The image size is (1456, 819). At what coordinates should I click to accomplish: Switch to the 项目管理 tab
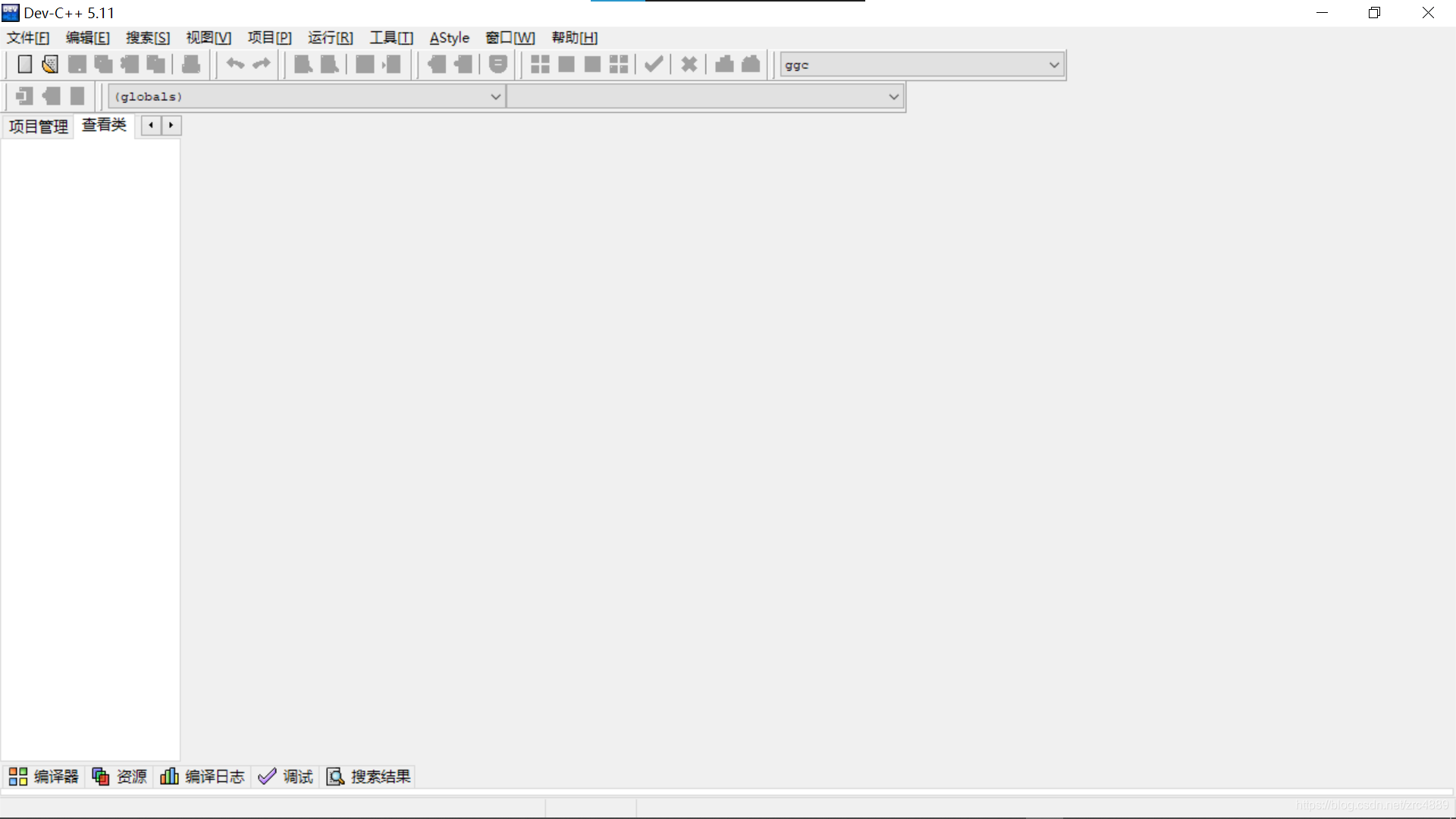tap(39, 126)
